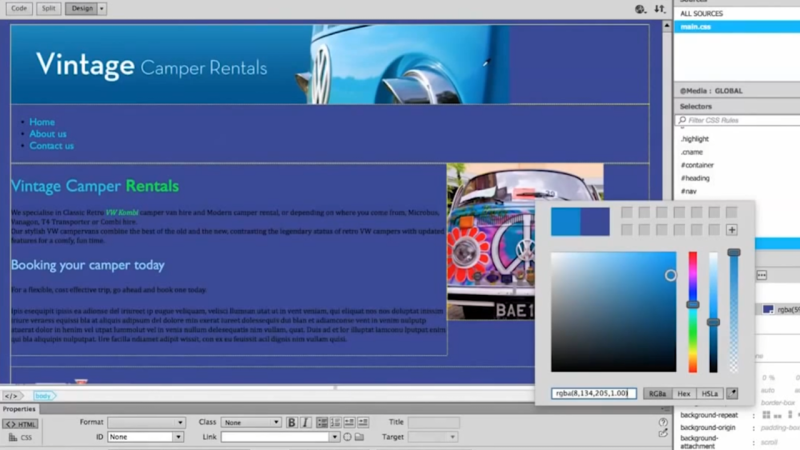Click the three-dots more options icon
The height and width of the screenshot is (450, 800).
click(762, 276)
